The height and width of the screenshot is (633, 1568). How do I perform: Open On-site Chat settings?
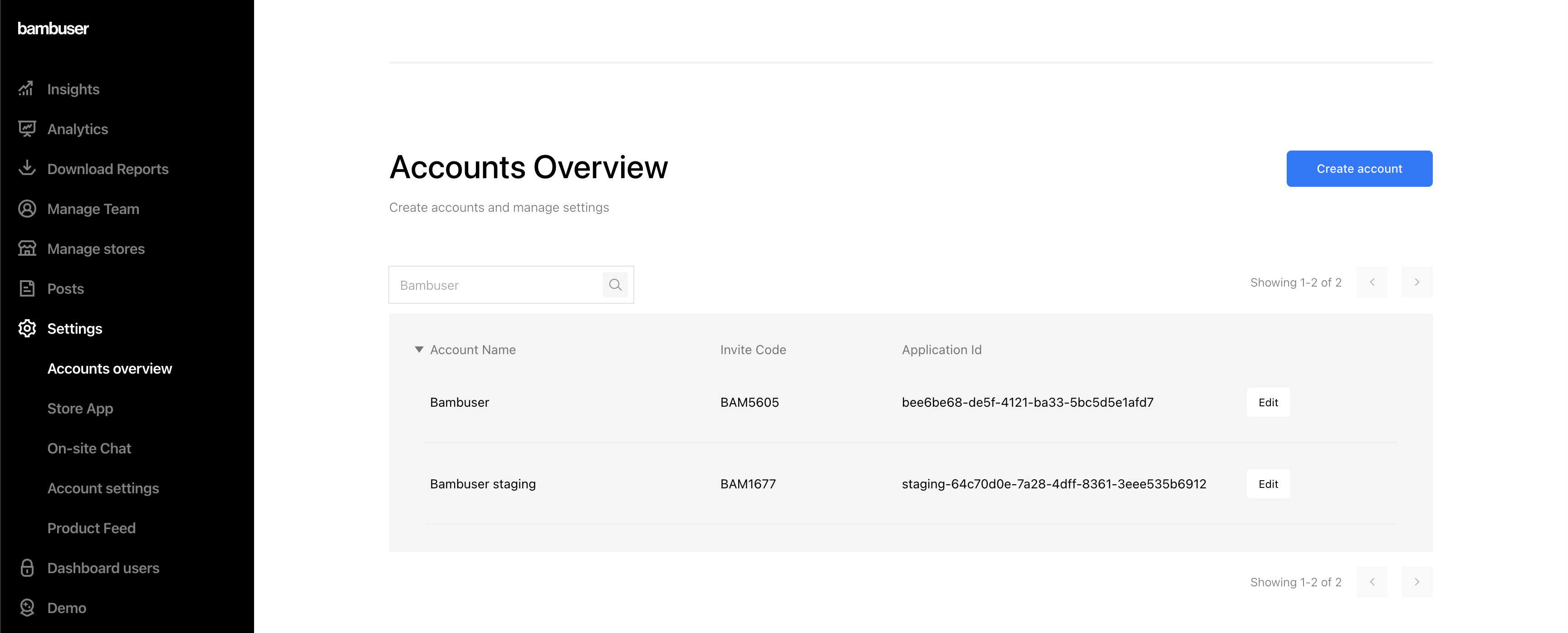point(89,448)
